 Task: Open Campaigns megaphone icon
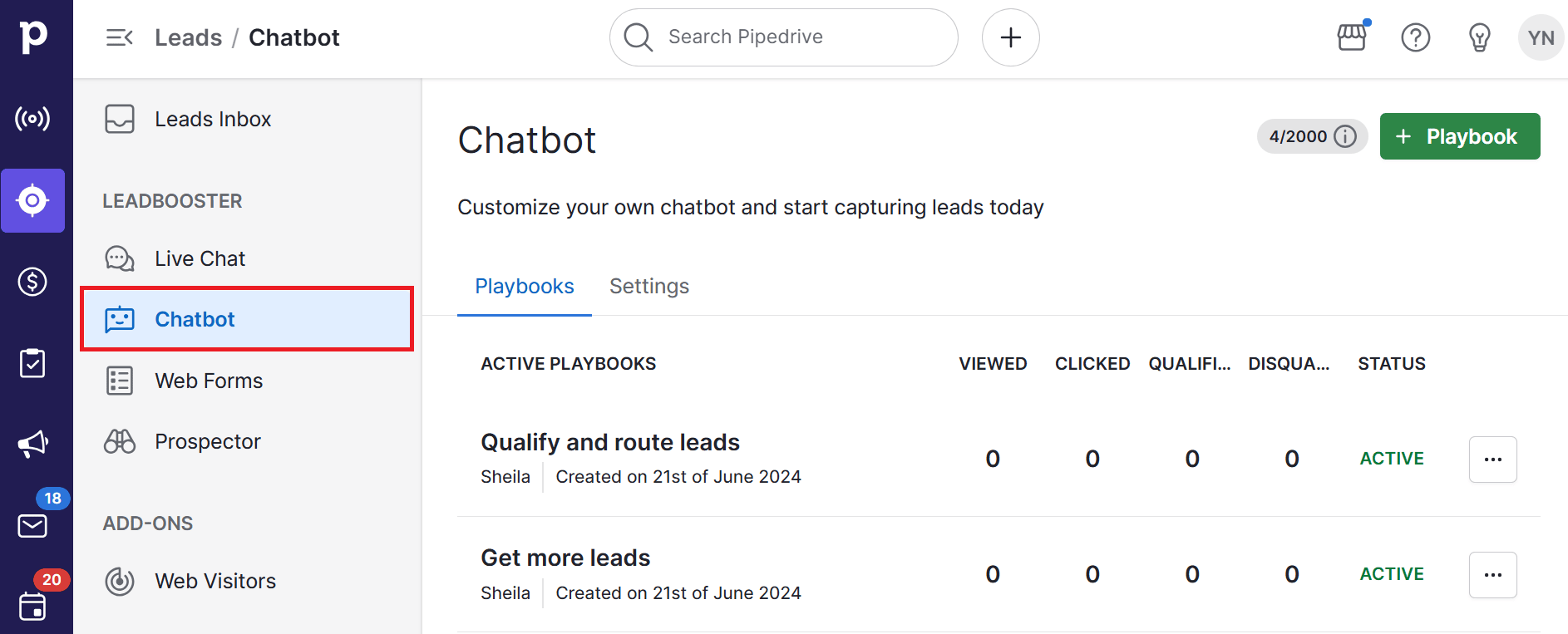32,444
